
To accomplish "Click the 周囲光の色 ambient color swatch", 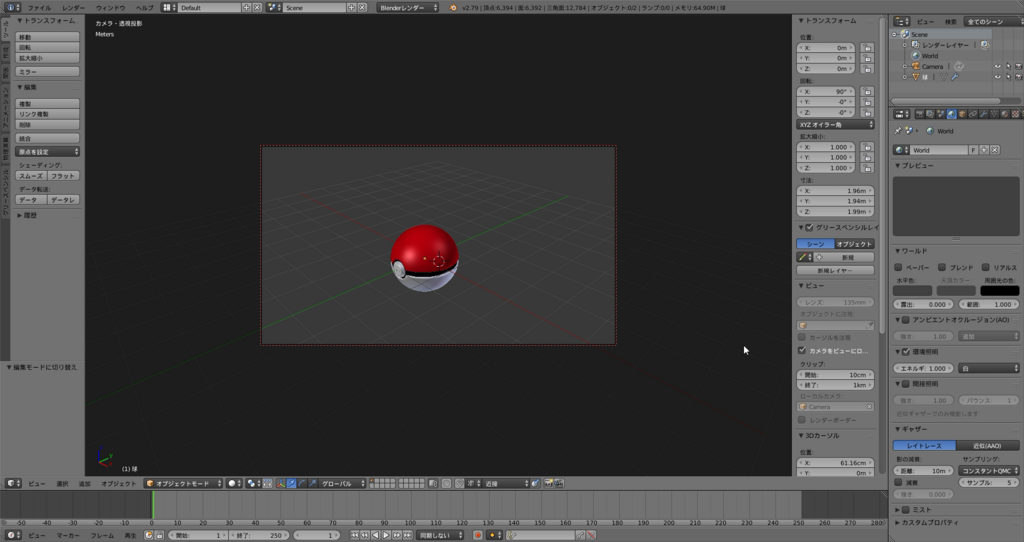I will pyautogui.click(x=999, y=291).
